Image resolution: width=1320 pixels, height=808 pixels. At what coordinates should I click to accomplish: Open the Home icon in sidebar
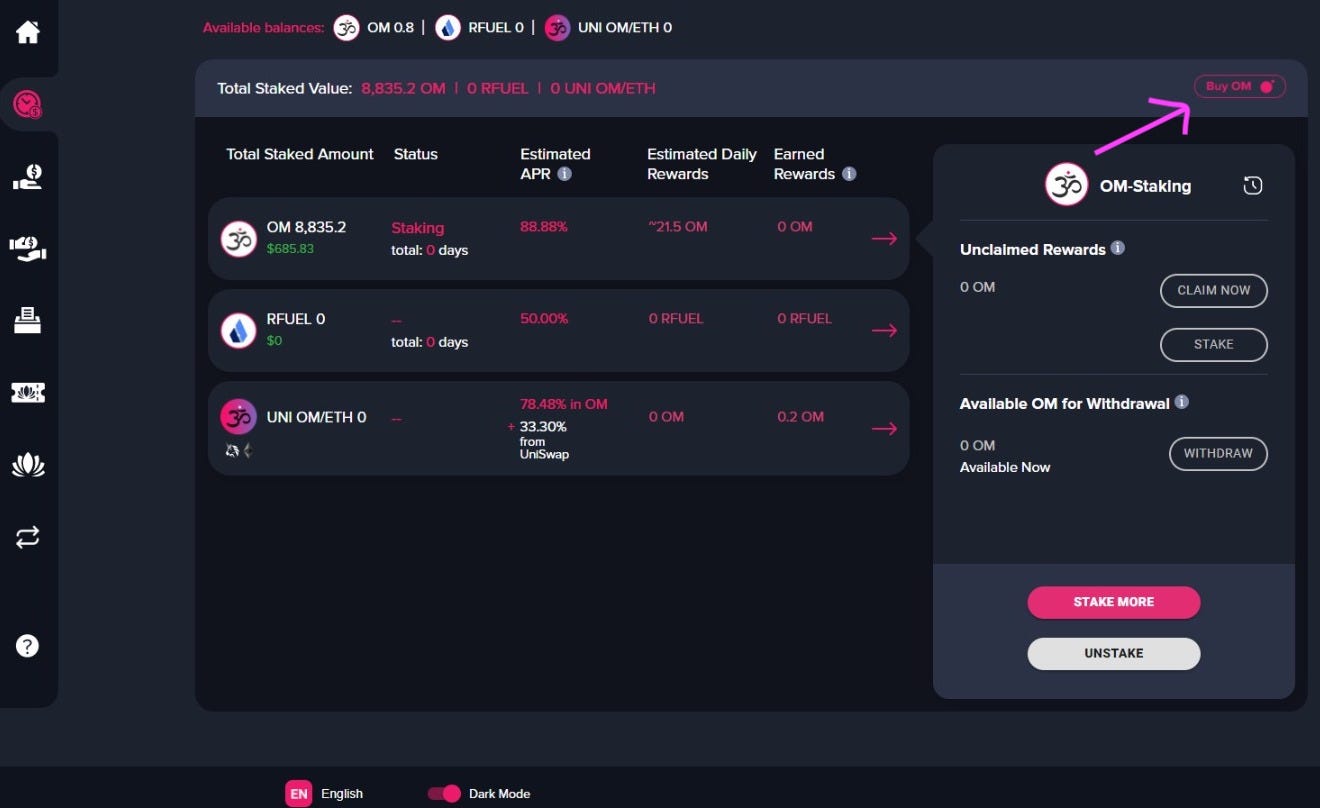[x=28, y=32]
